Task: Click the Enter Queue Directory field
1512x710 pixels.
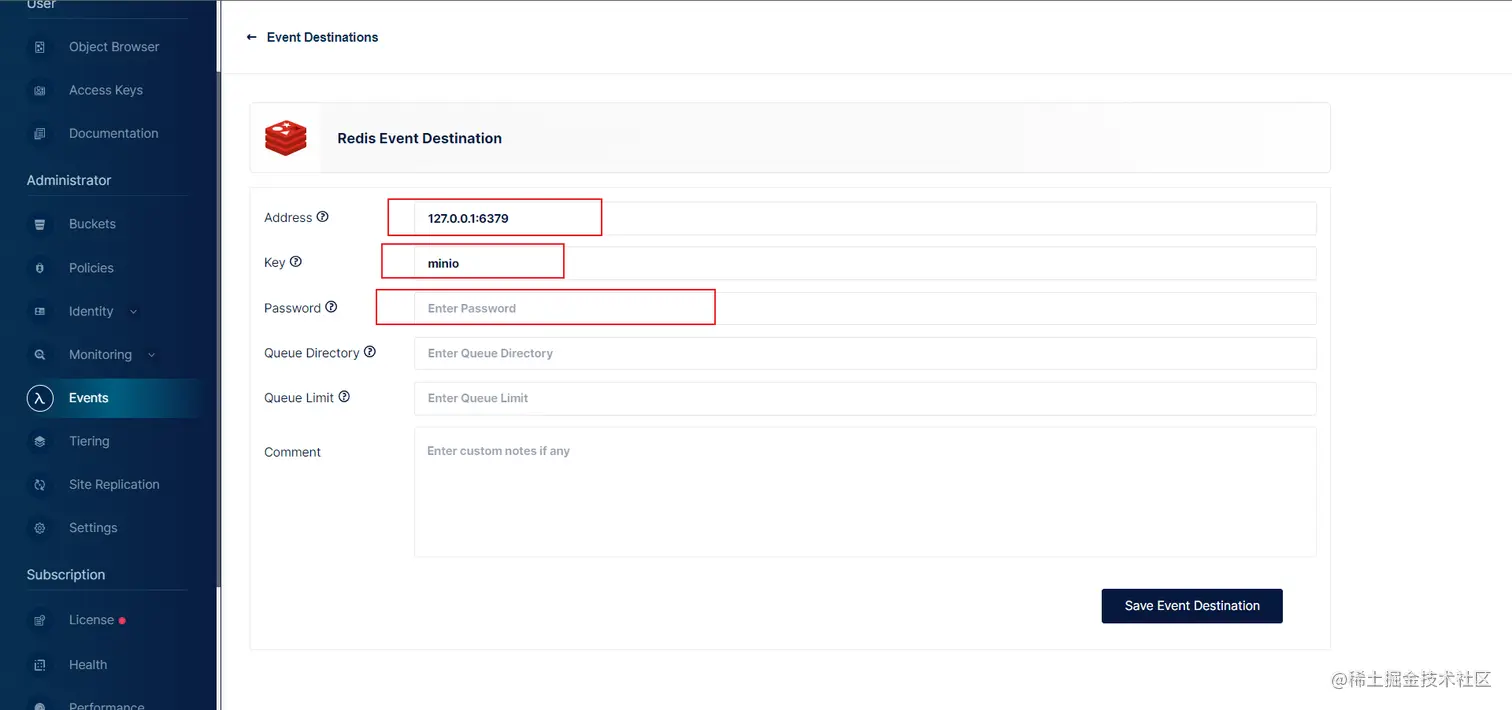Action: coord(865,353)
